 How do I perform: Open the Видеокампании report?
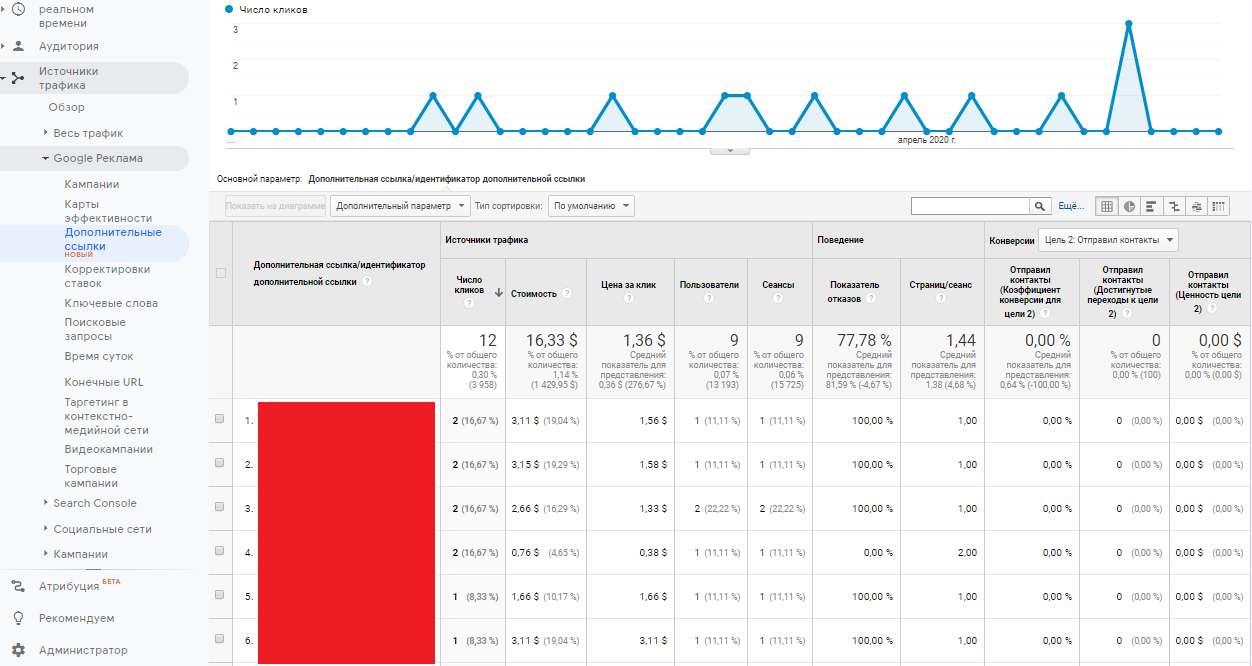[109, 449]
